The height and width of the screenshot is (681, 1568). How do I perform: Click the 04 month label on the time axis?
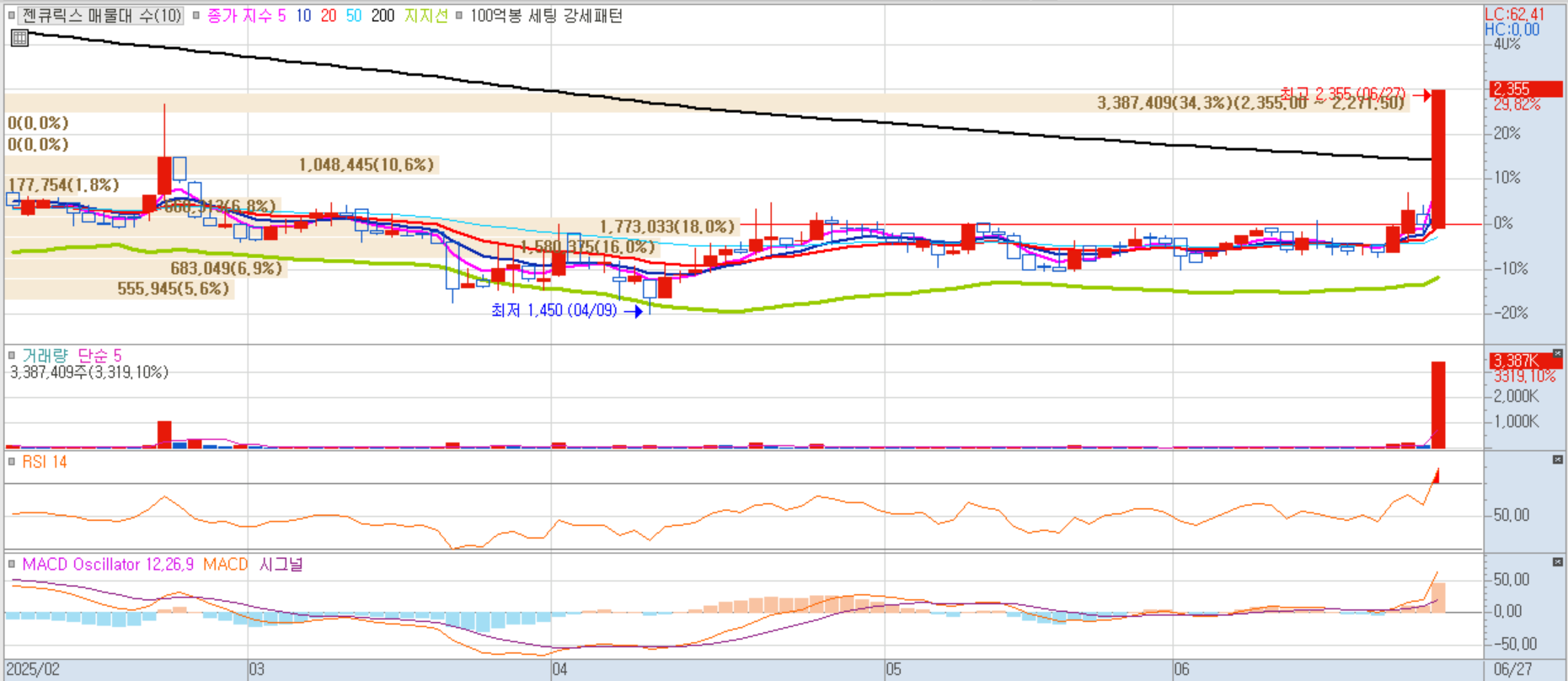tap(559, 669)
